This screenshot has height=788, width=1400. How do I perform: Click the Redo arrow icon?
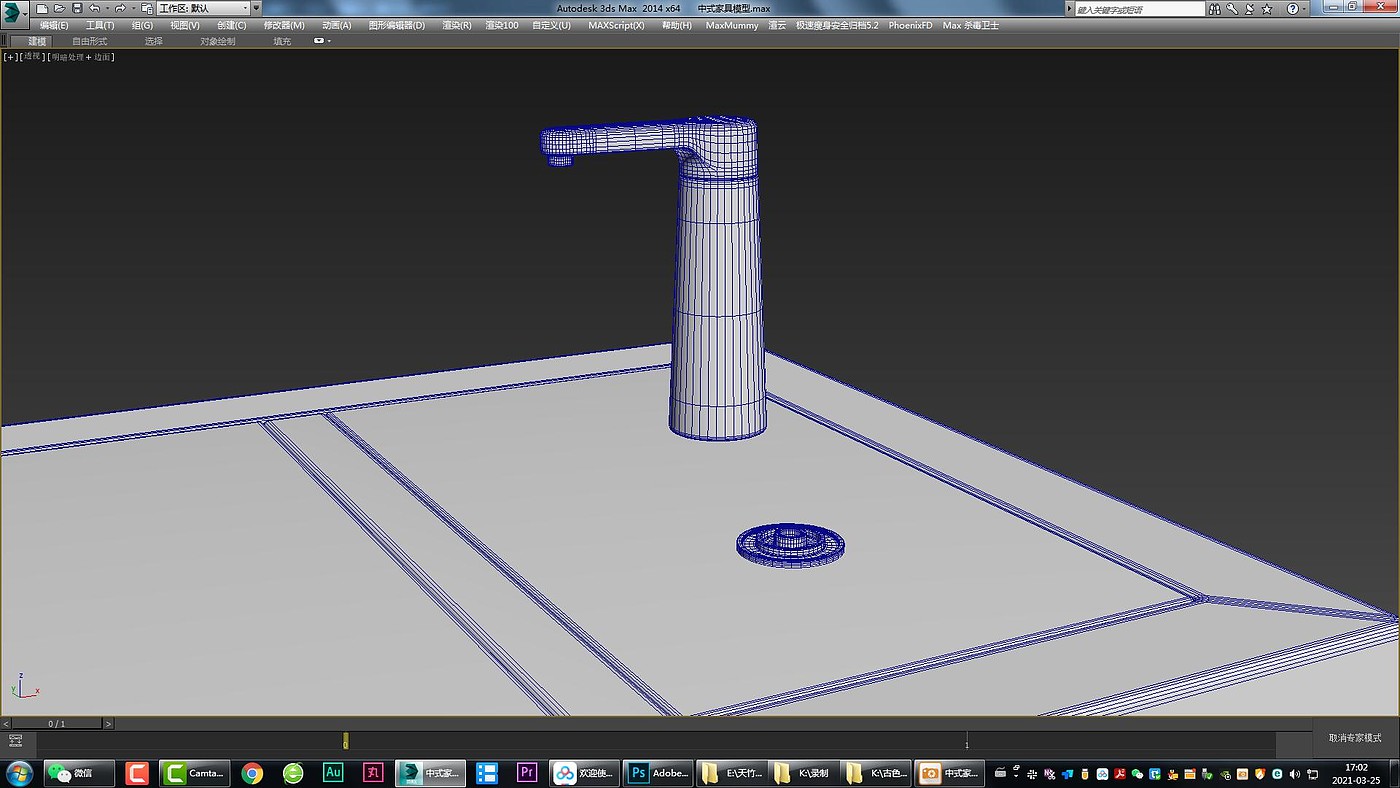pos(120,8)
